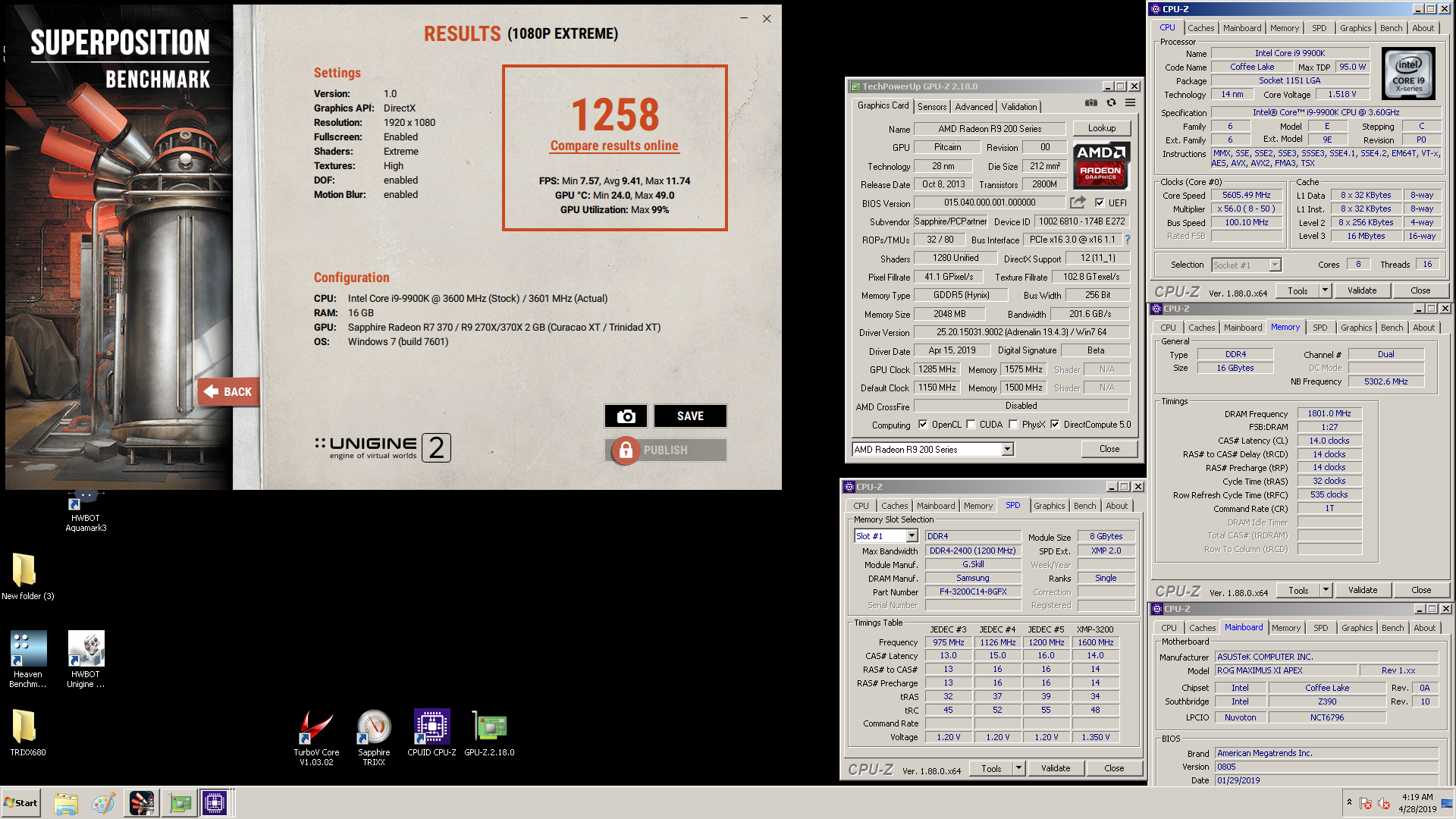Viewport: 1456px width, 819px height.
Task: Click the GPU-Z refresh icon
Action: tap(1111, 102)
